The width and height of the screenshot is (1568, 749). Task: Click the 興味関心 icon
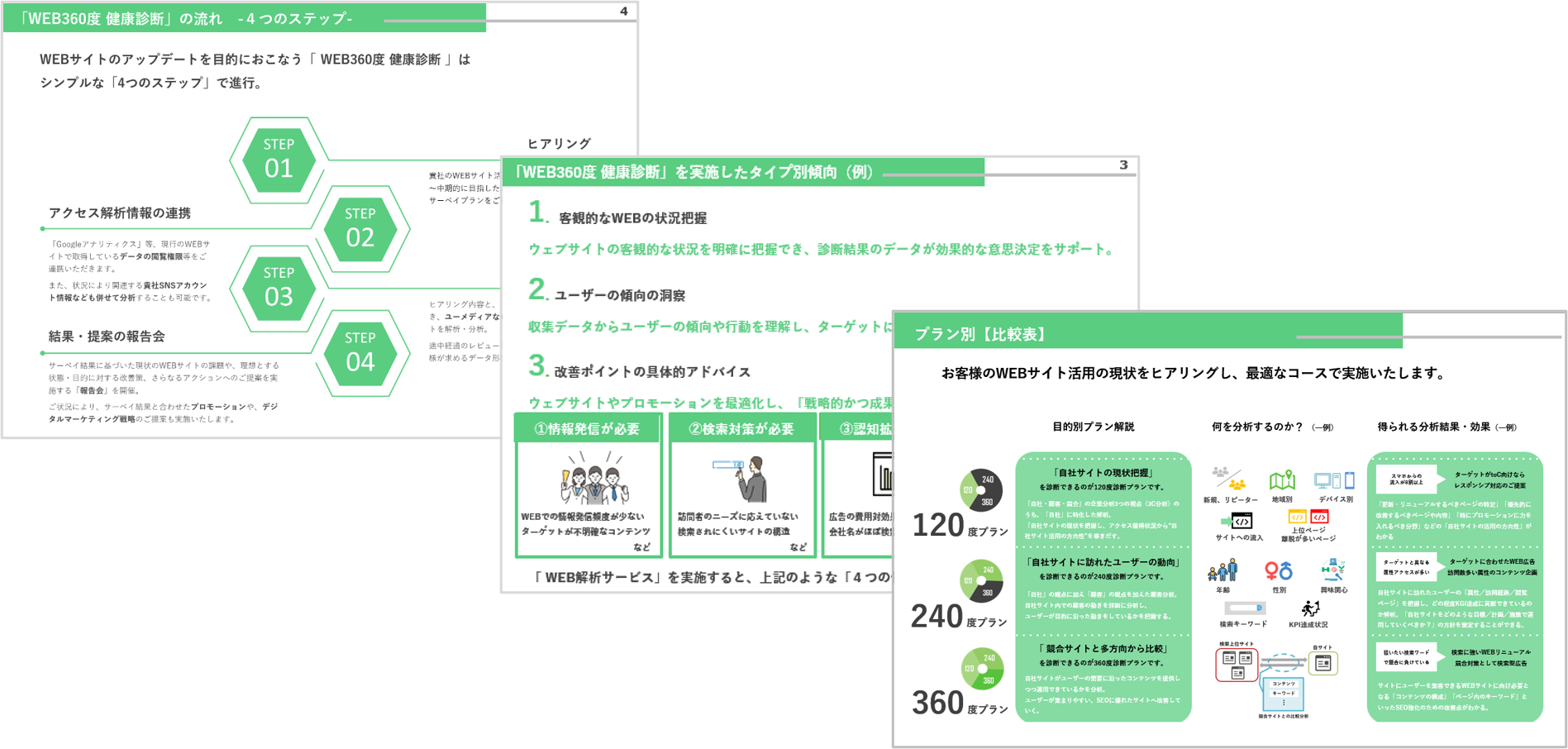pyautogui.click(x=1332, y=570)
